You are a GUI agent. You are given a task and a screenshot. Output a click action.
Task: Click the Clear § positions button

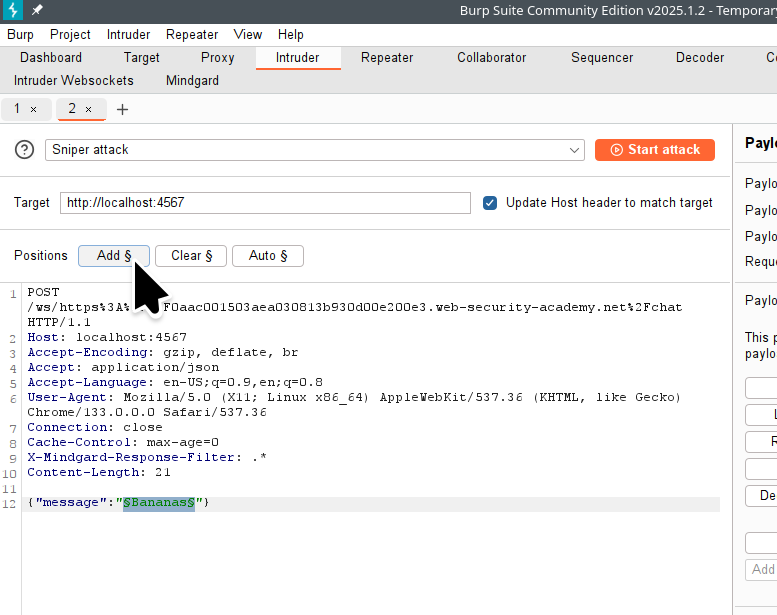(191, 256)
